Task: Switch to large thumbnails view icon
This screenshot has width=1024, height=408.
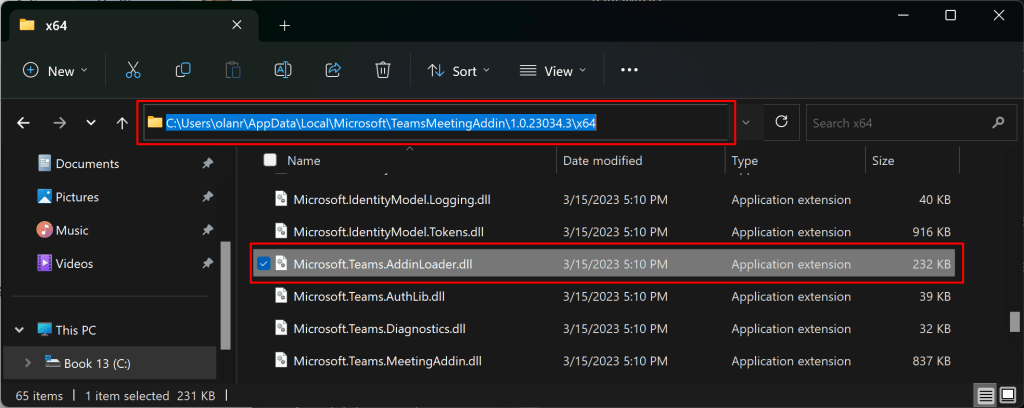Action: coord(1008,395)
